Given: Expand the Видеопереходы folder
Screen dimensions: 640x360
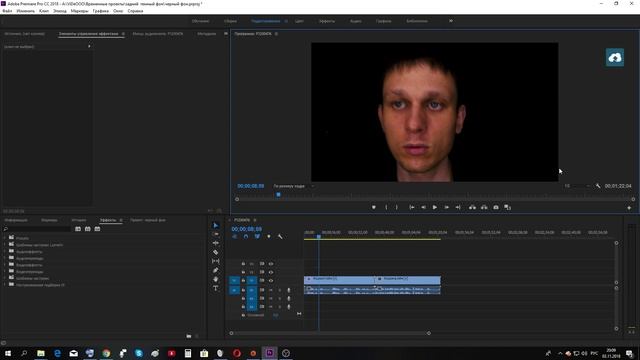Looking at the screenshot, I should (5, 271).
